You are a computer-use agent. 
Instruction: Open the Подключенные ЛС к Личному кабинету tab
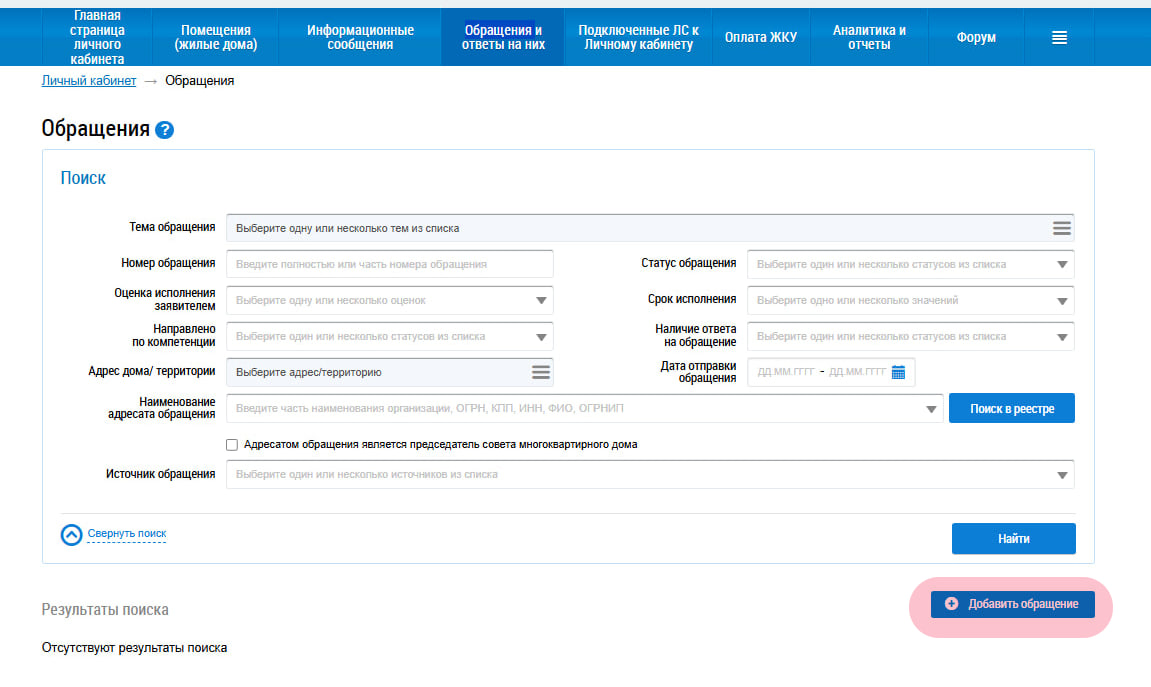tap(638, 37)
